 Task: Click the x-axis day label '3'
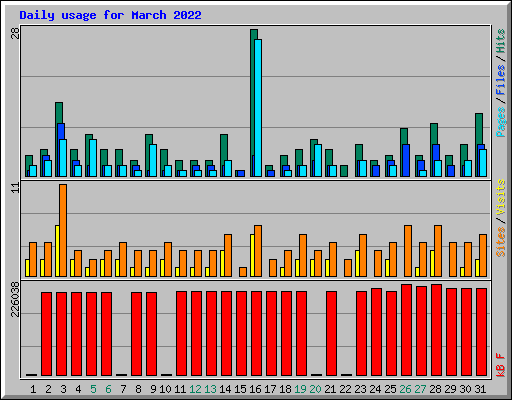63,389
